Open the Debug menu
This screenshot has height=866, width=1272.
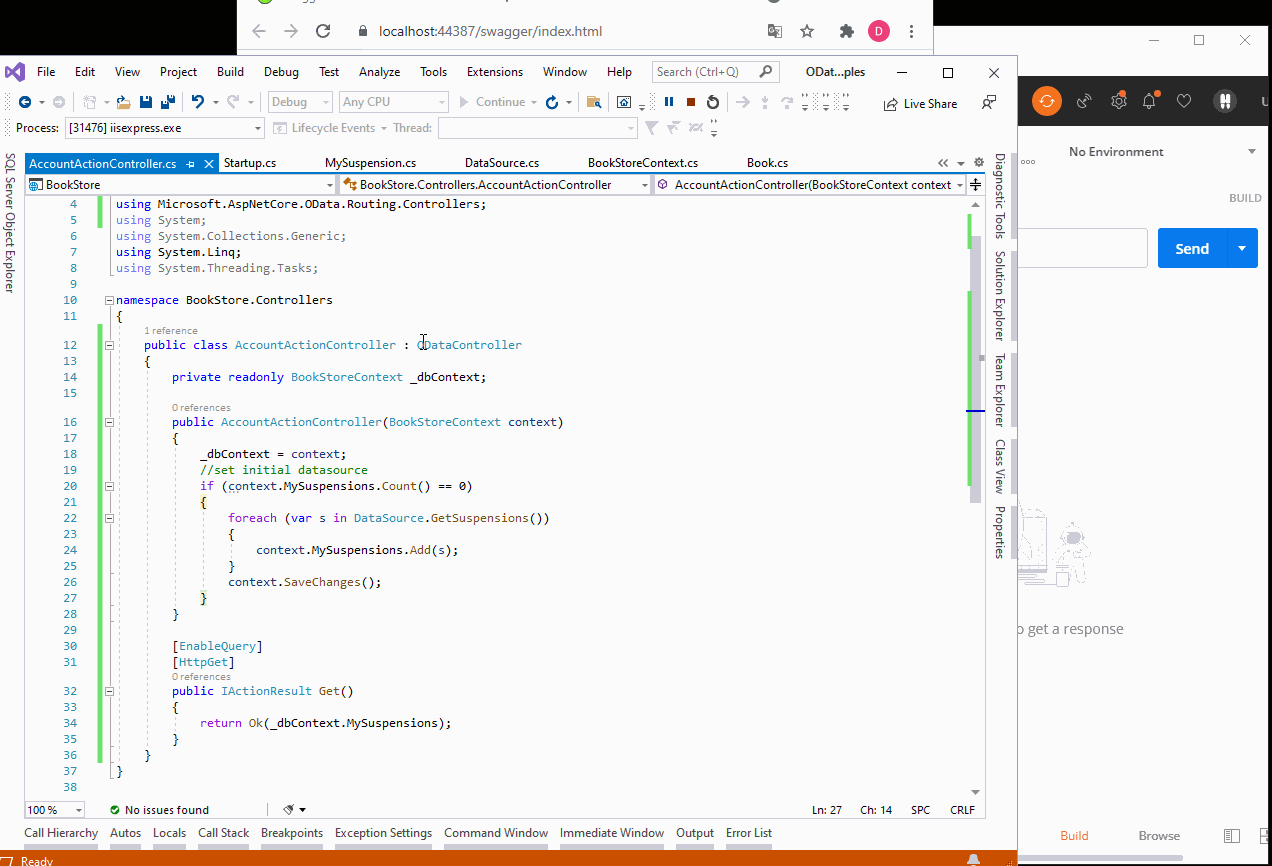coord(281,72)
